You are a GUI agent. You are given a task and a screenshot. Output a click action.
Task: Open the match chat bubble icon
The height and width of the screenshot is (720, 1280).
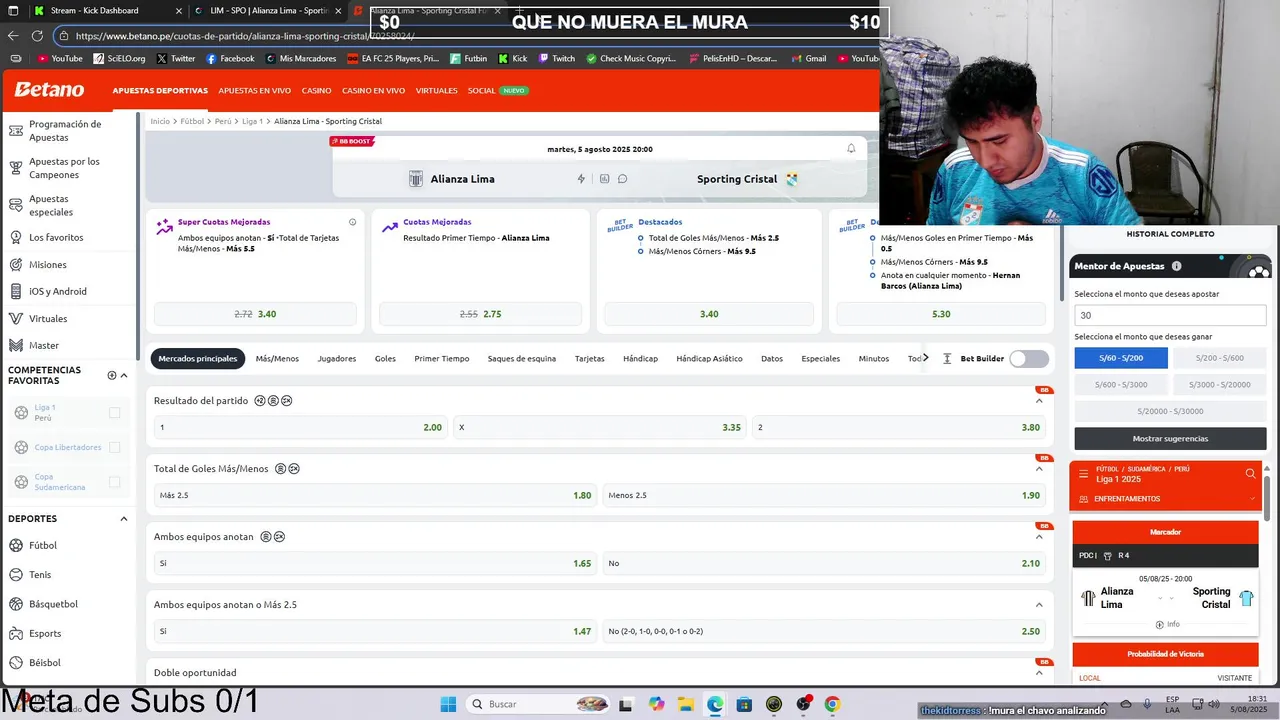pos(622,179)
